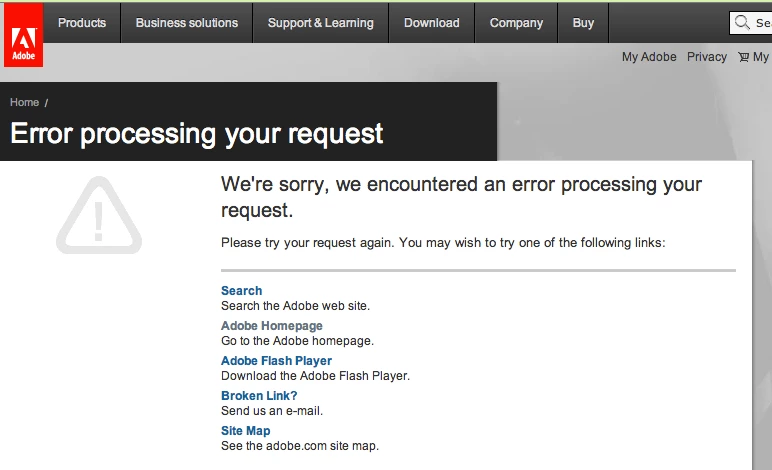
Task: Open the Download menu
Action: point(432,23)
